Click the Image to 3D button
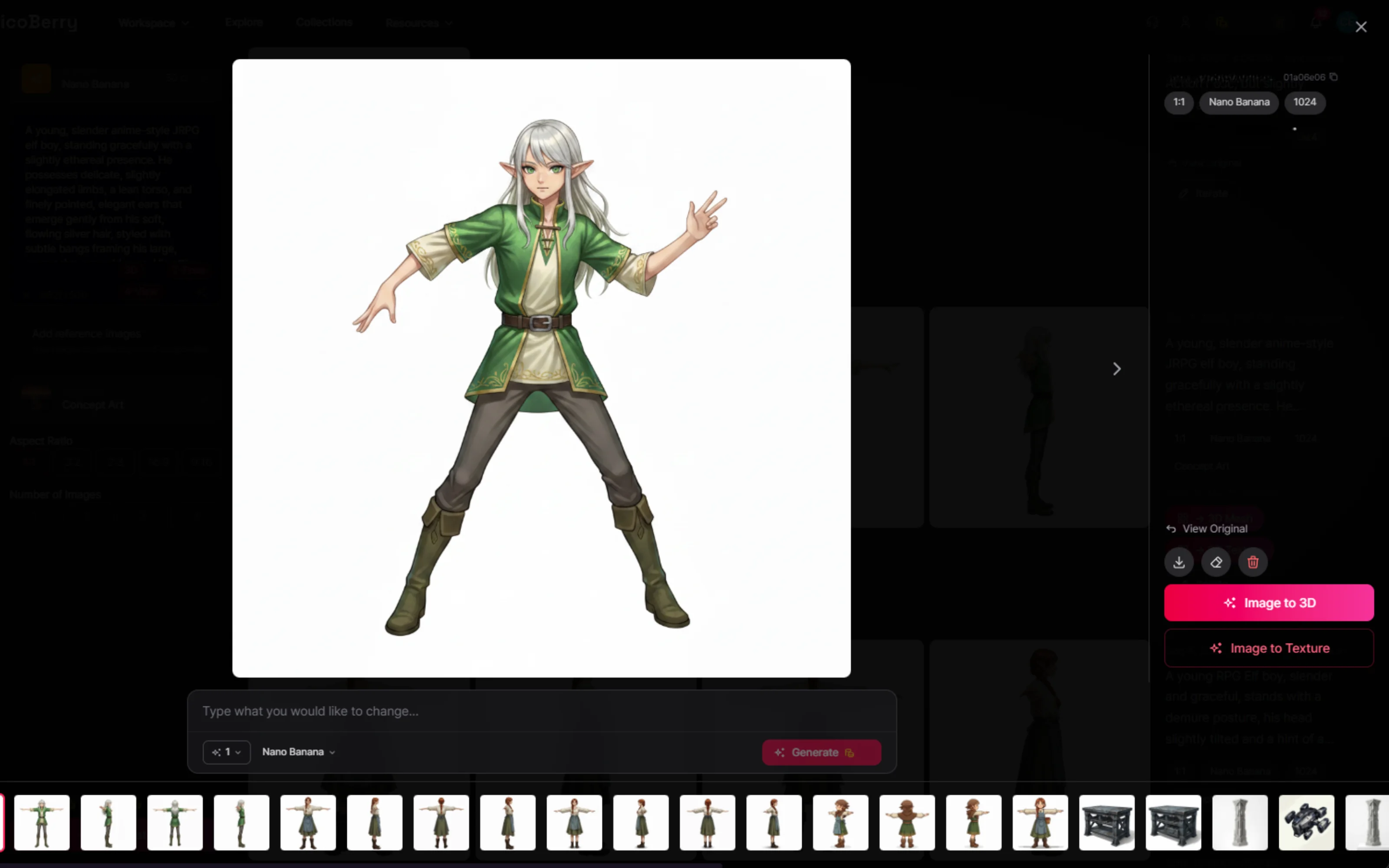The height and width of the screenshot is (868, 1389). pos(1269,603)
